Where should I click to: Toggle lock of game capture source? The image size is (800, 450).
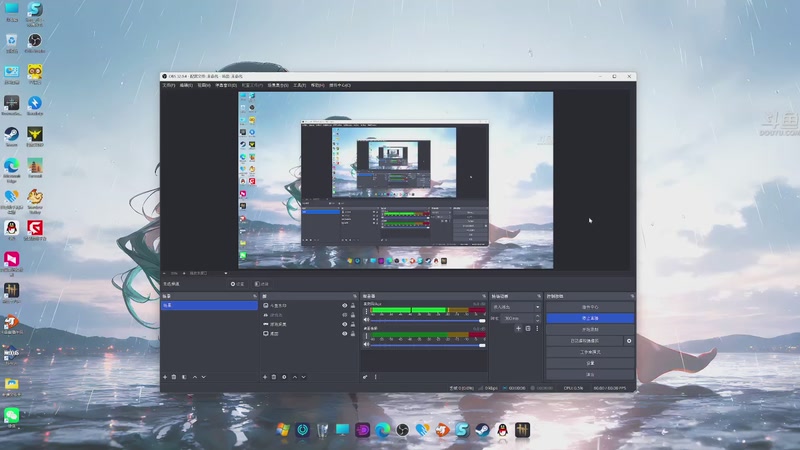[353, 315]
